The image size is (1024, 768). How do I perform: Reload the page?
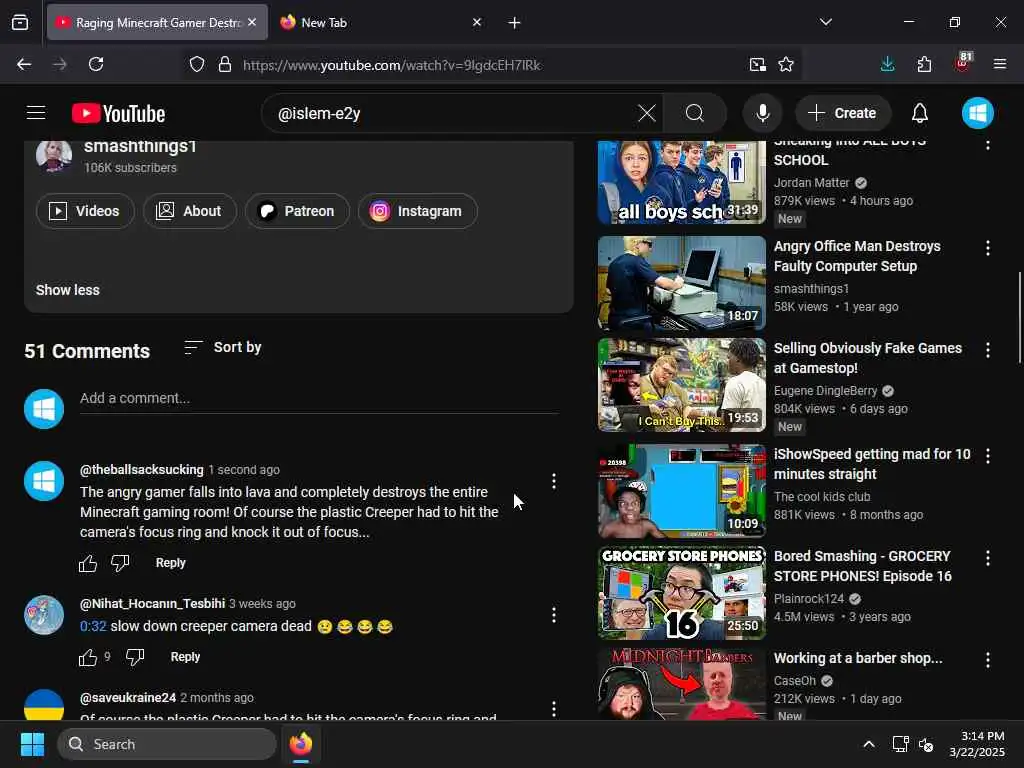point(96,64)
